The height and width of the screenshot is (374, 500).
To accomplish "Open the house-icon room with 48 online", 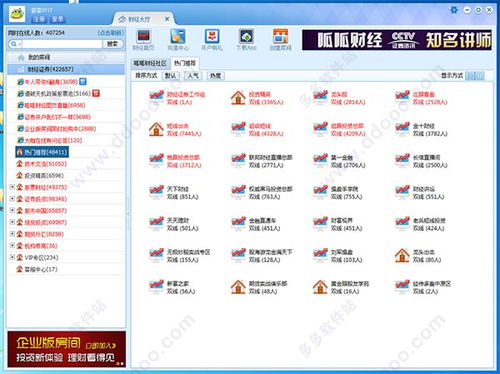I will (x=259, y=287).
